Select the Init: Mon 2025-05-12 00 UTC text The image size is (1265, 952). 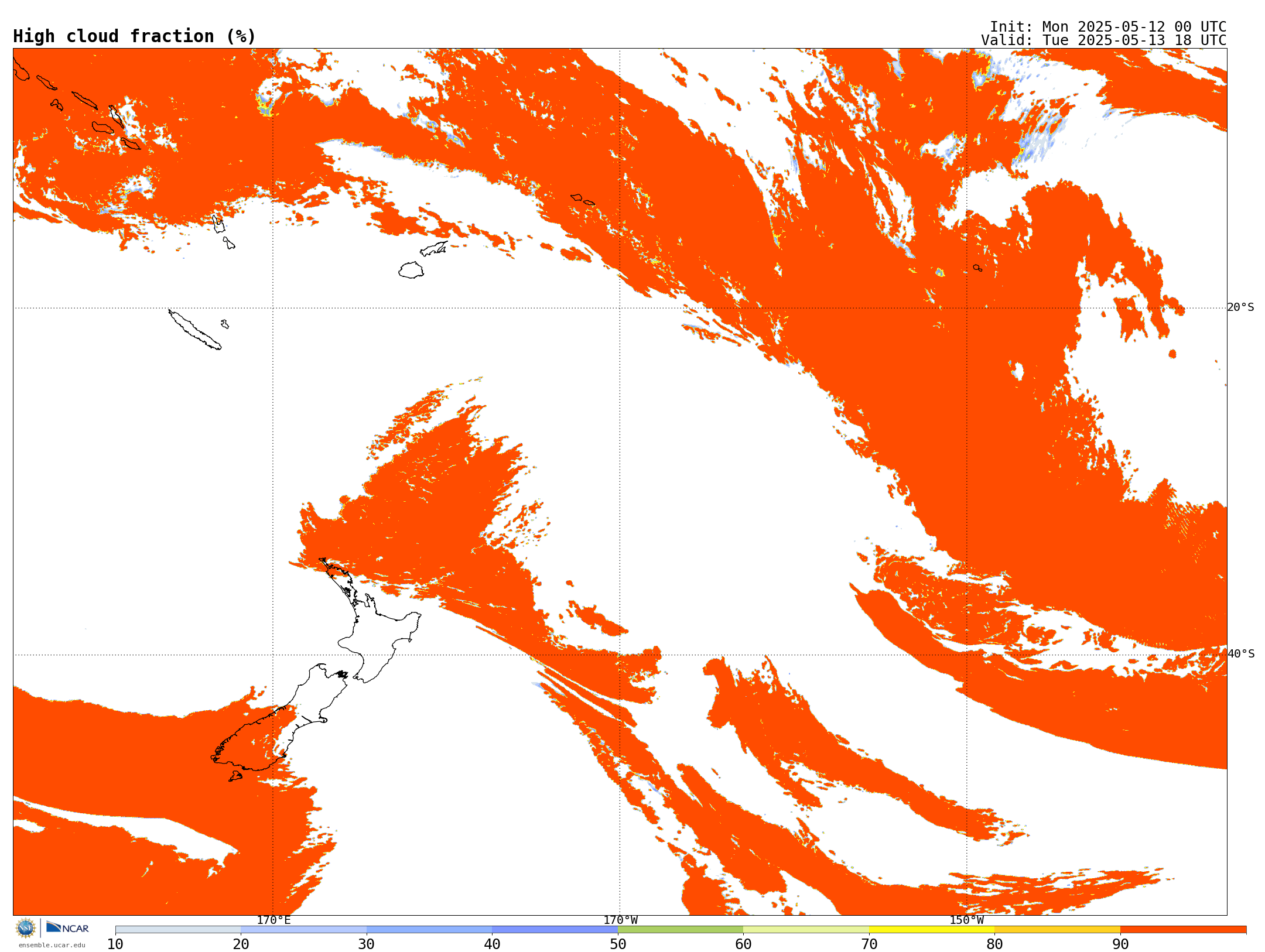point(1108,27)
